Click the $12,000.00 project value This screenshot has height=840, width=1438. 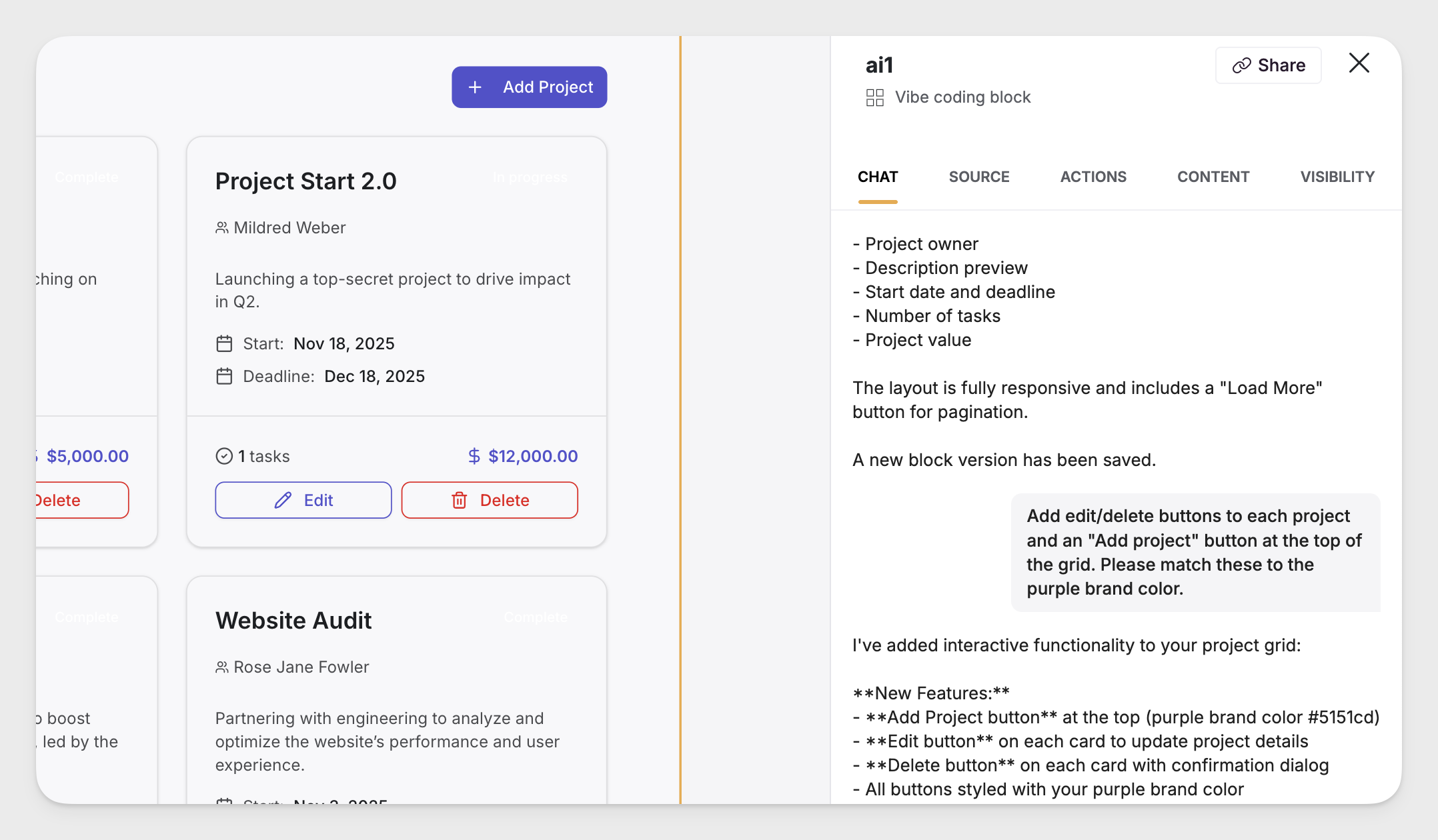533,456
